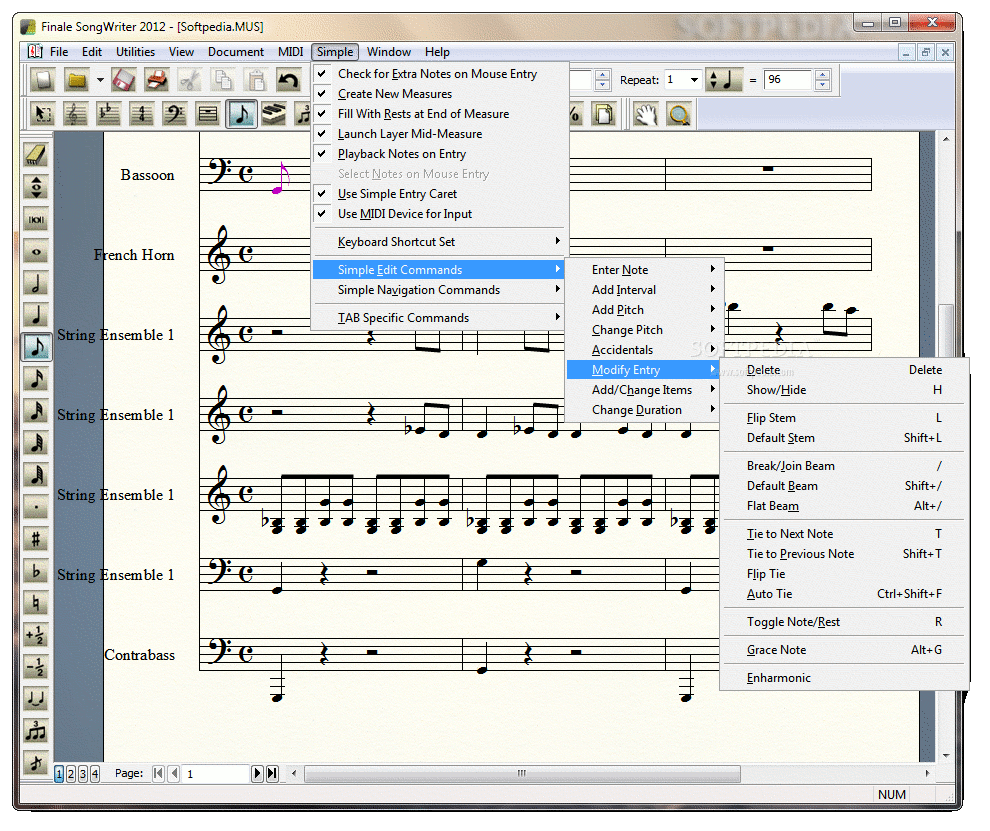
Task: Expand the Add Interval submenu
Action: (645, 290)
